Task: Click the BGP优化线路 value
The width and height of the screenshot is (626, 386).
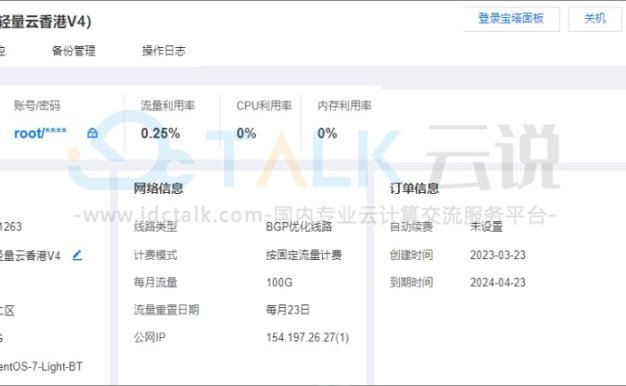Action: (x=299, y=227)
